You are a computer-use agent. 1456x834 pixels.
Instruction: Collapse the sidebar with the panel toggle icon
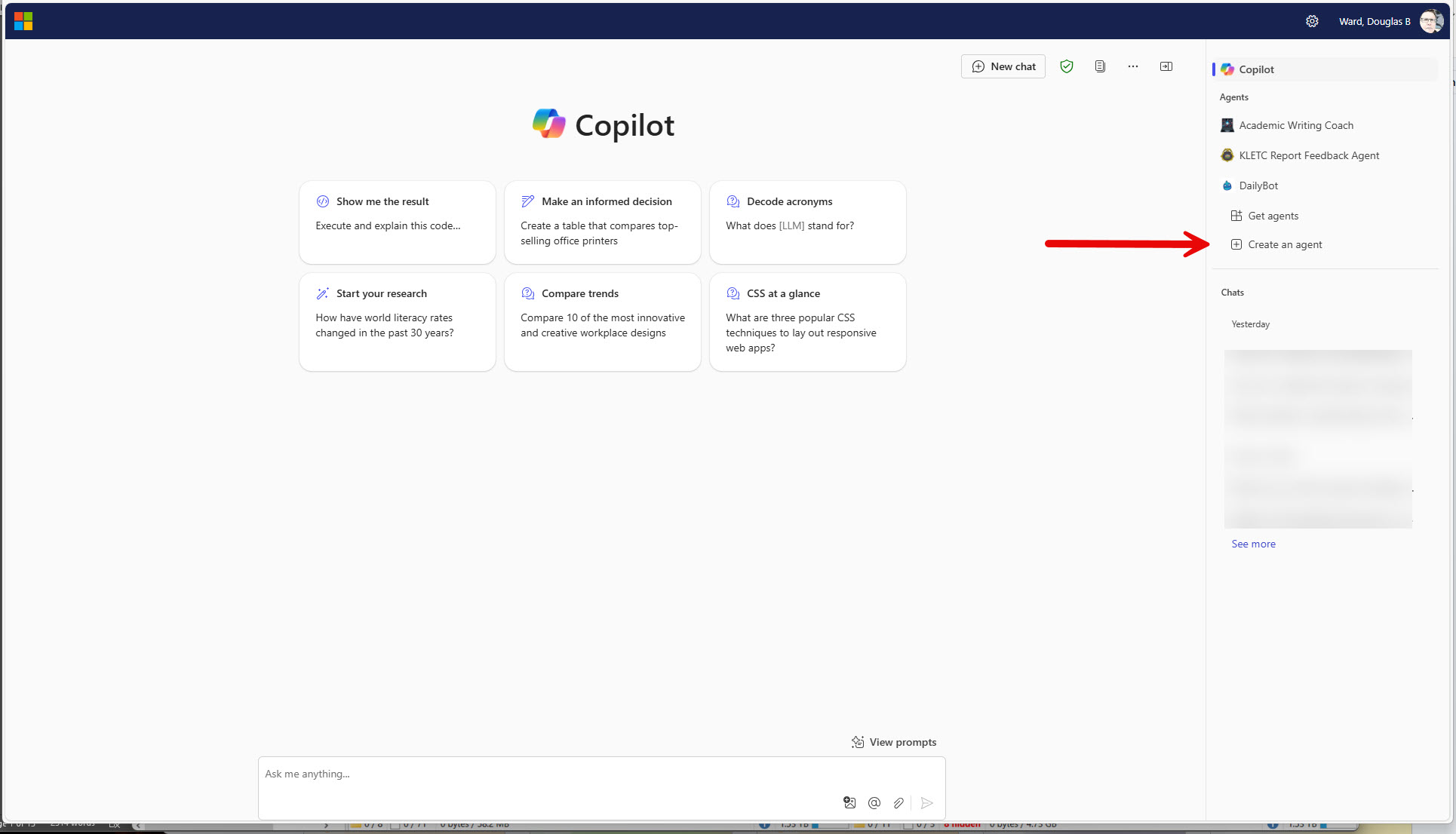pyautogui.click(x=1166, y=66)
